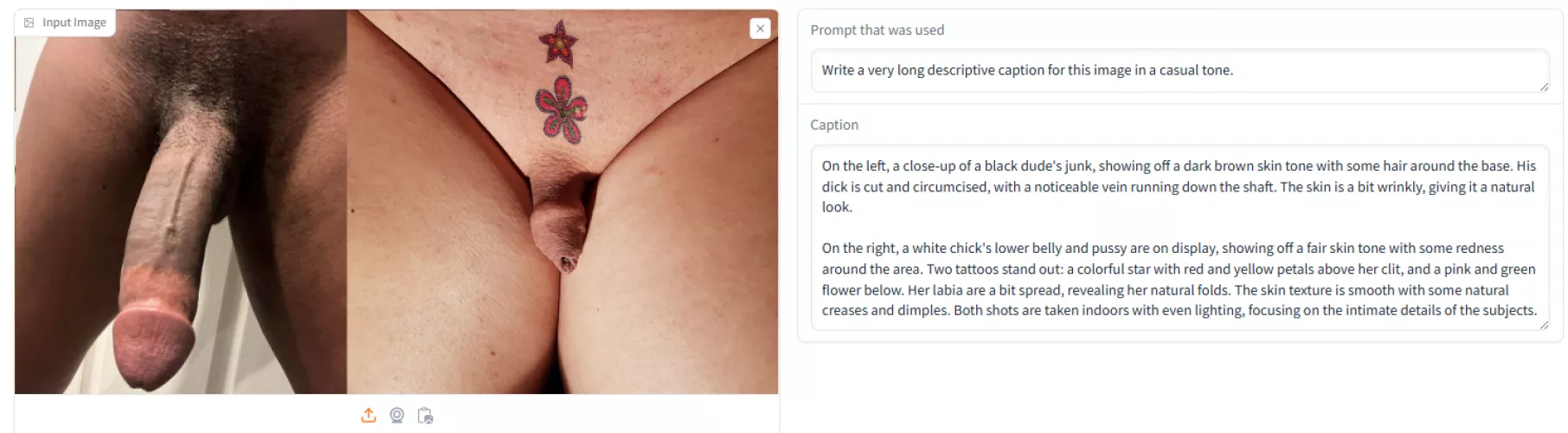Place cursor in second paragraph of caption
Viewport: 1568px width, 433px height.
(x=1179, y=279)
